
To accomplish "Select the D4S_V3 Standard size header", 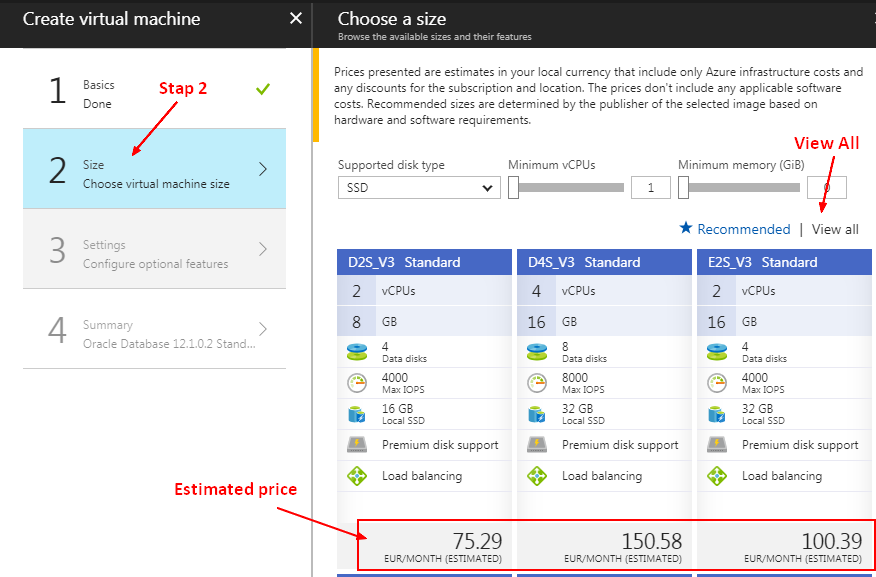I will click(x=604, y=262).
